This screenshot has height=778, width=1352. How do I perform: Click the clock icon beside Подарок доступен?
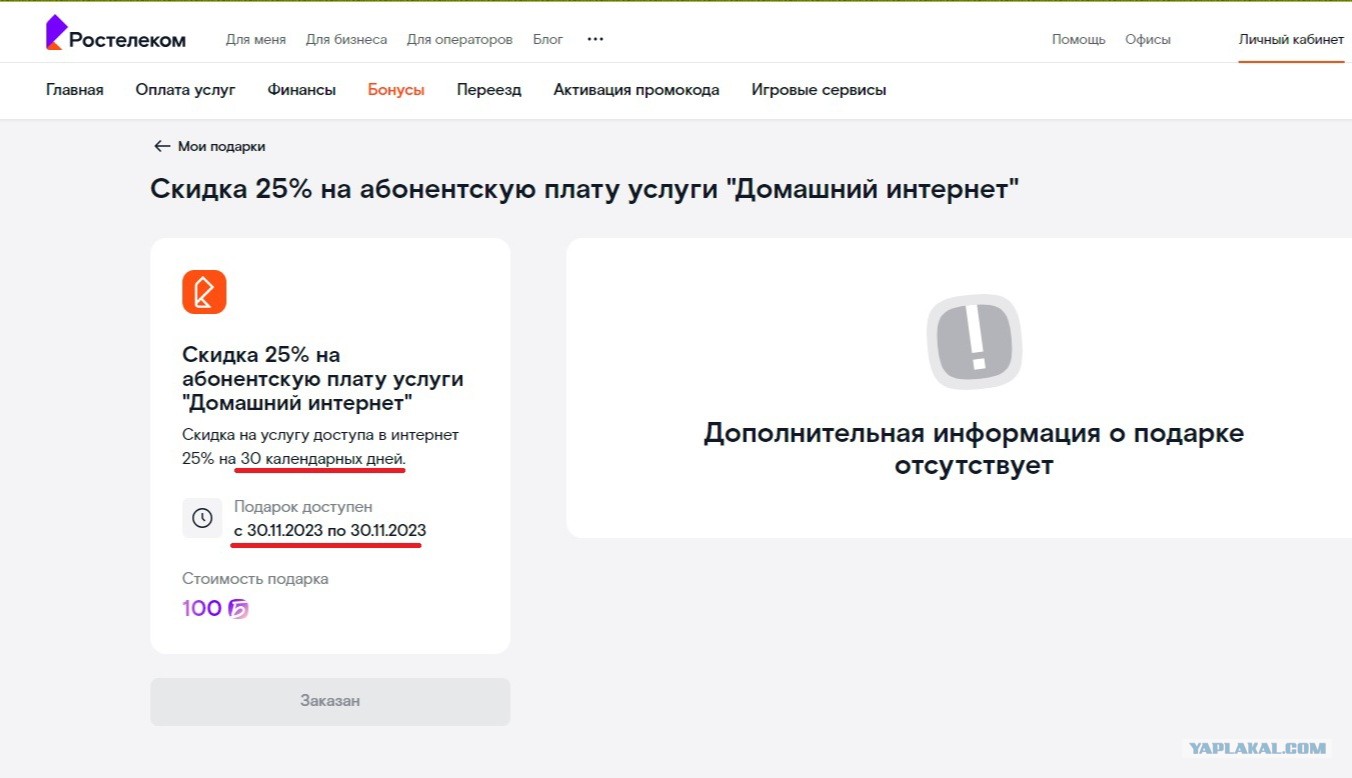202,518
